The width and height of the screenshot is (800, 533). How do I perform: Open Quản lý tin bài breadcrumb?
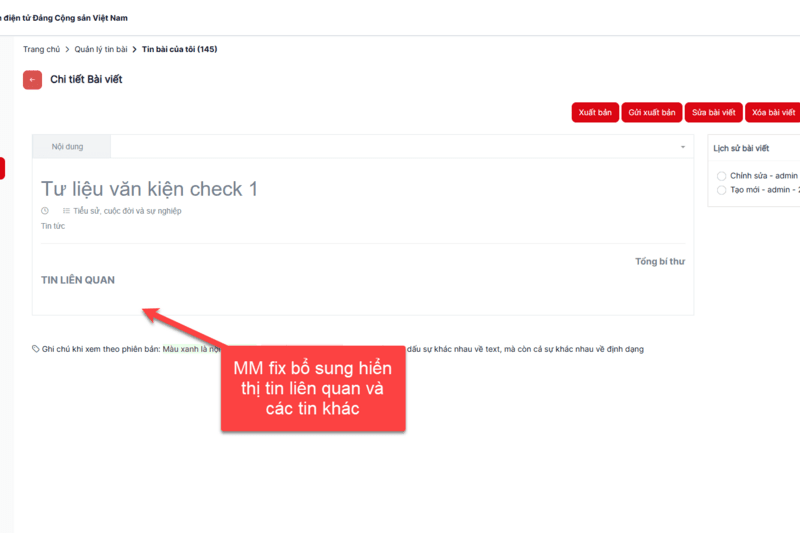pyautogui.click(x=101, y=49)
